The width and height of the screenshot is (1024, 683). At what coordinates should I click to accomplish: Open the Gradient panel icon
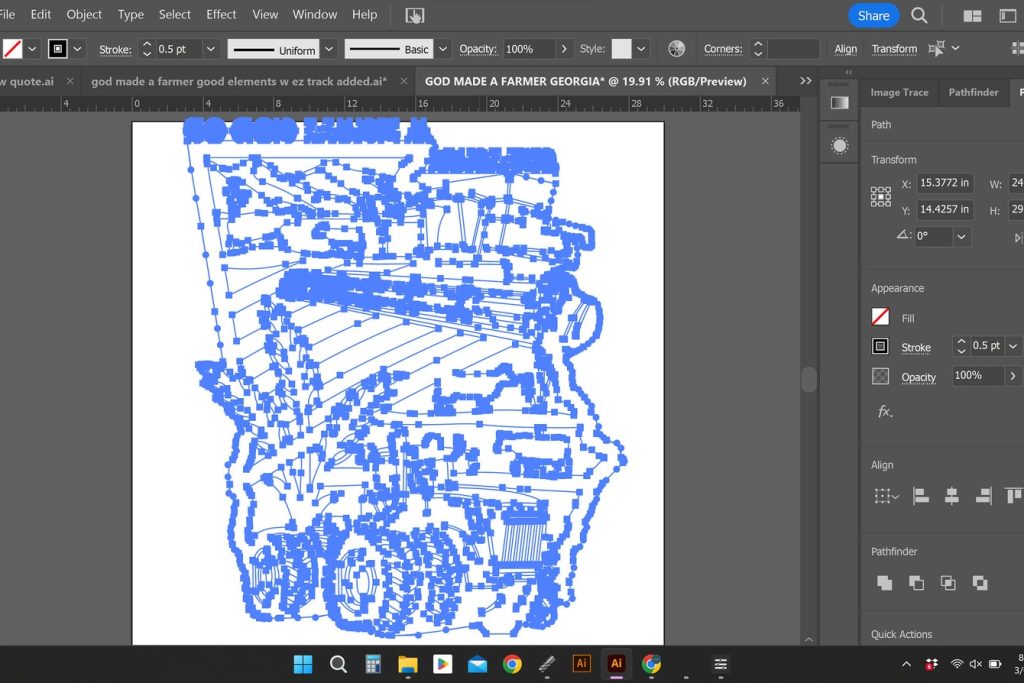pyautogui.click(x=839, y=103)
